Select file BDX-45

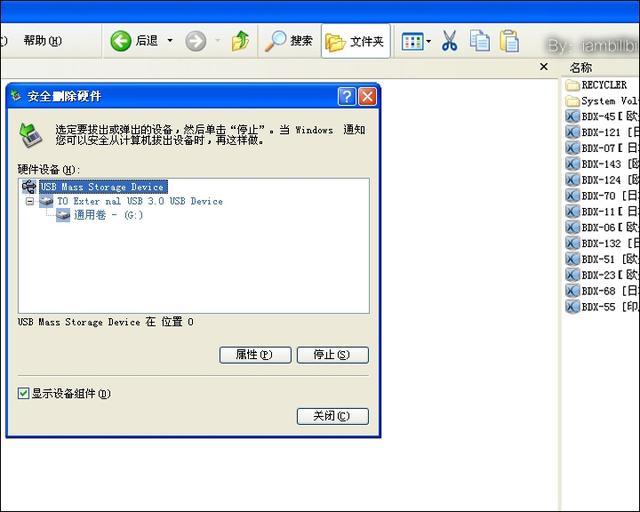(x=602, y=116)
